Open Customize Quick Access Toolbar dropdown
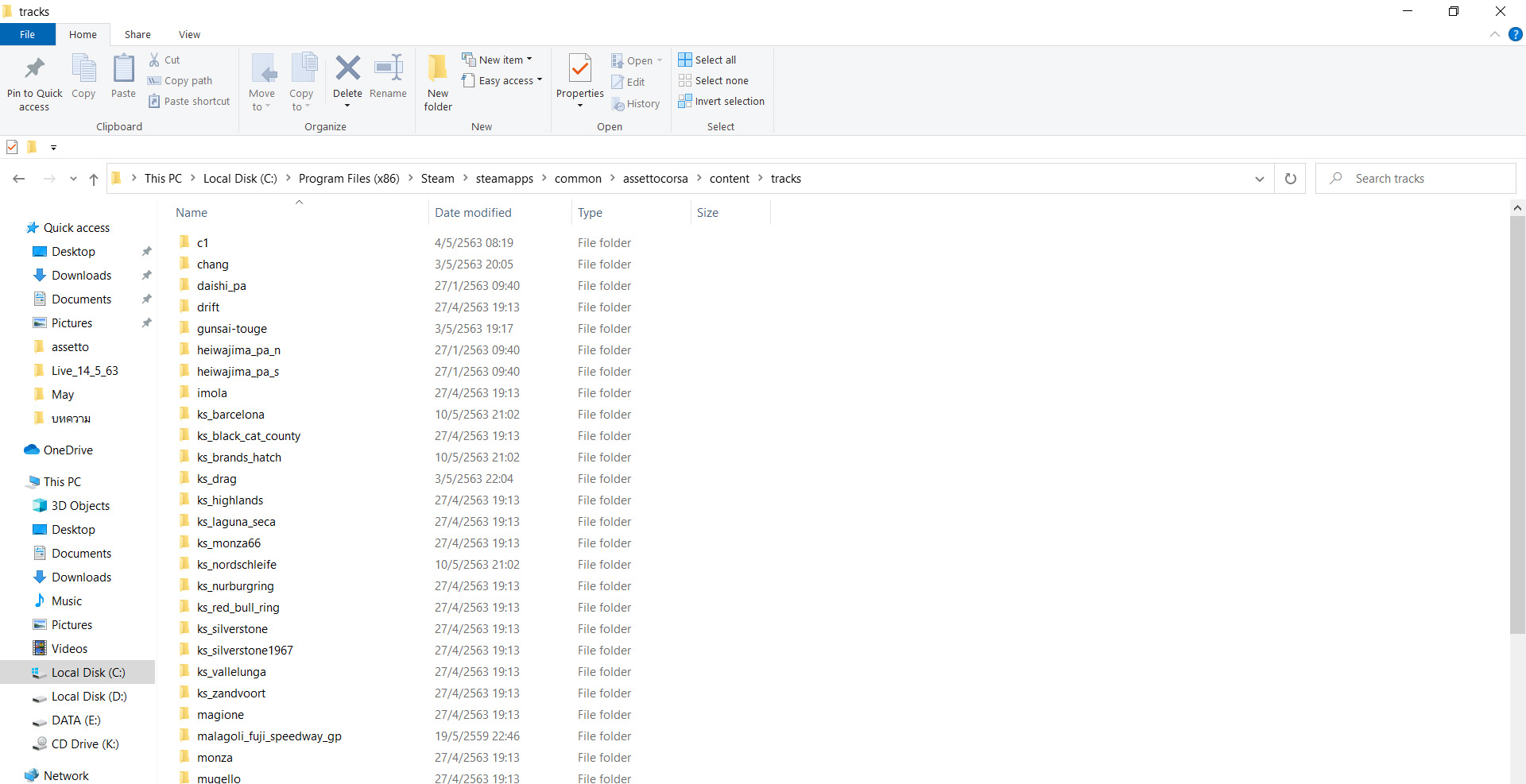 pos(53,147)
